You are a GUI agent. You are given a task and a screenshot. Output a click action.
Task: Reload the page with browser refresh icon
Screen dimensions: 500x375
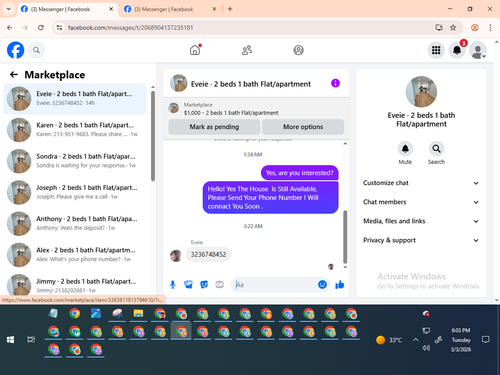41,28
